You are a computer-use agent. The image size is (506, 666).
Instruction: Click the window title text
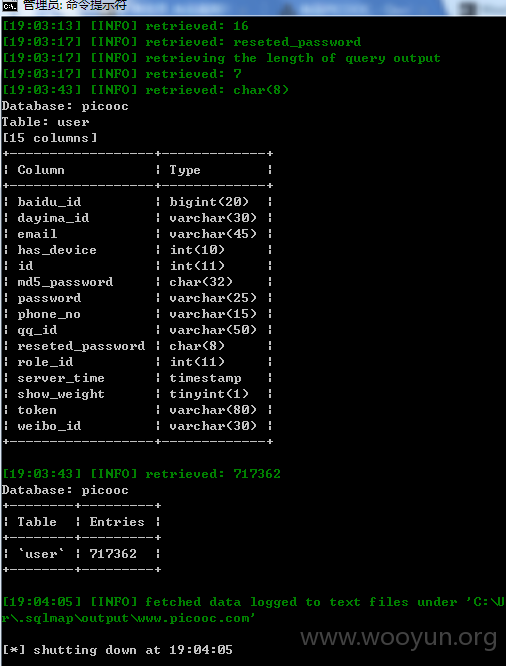pos(75,6)
